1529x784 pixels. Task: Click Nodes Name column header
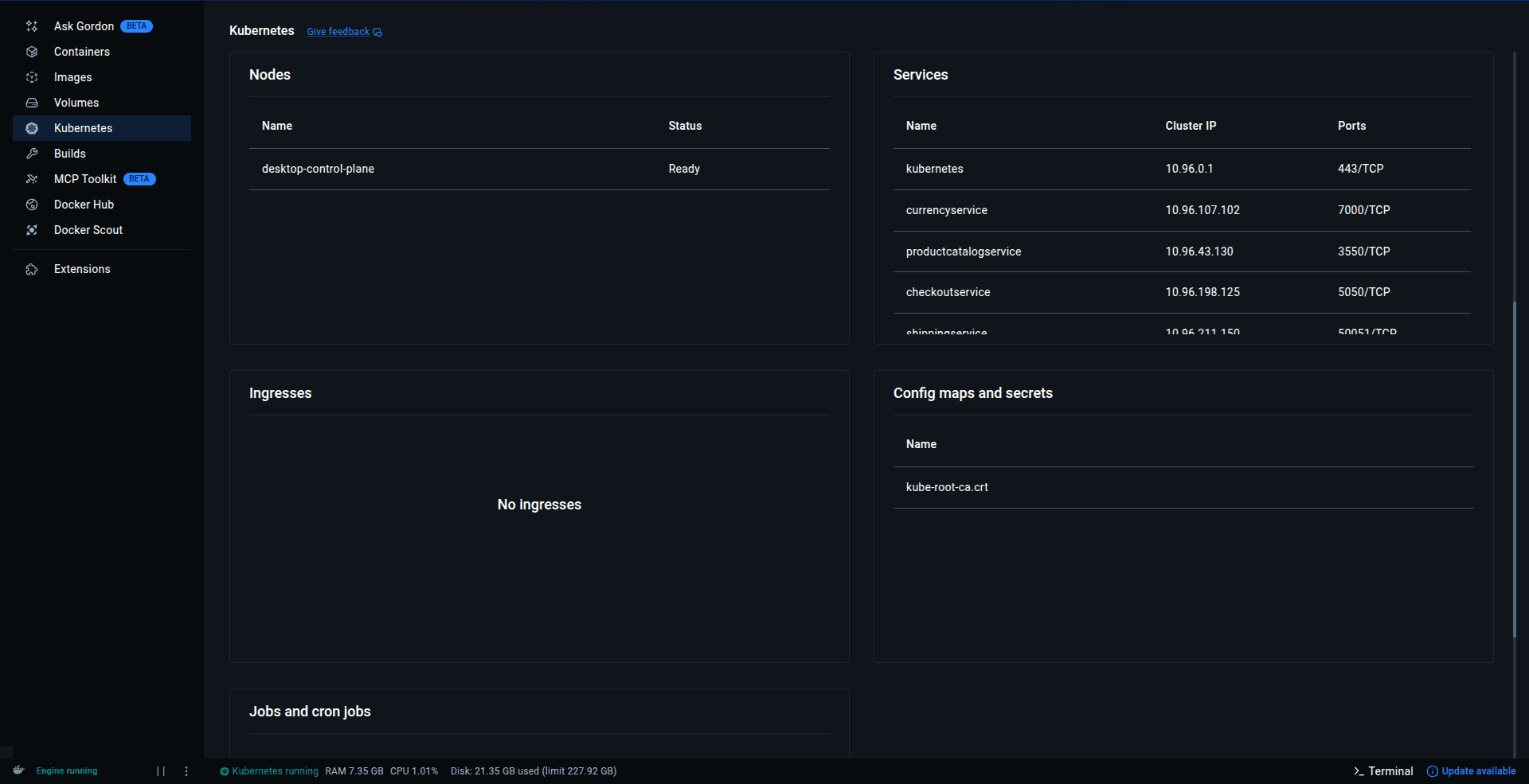point(277,126)
